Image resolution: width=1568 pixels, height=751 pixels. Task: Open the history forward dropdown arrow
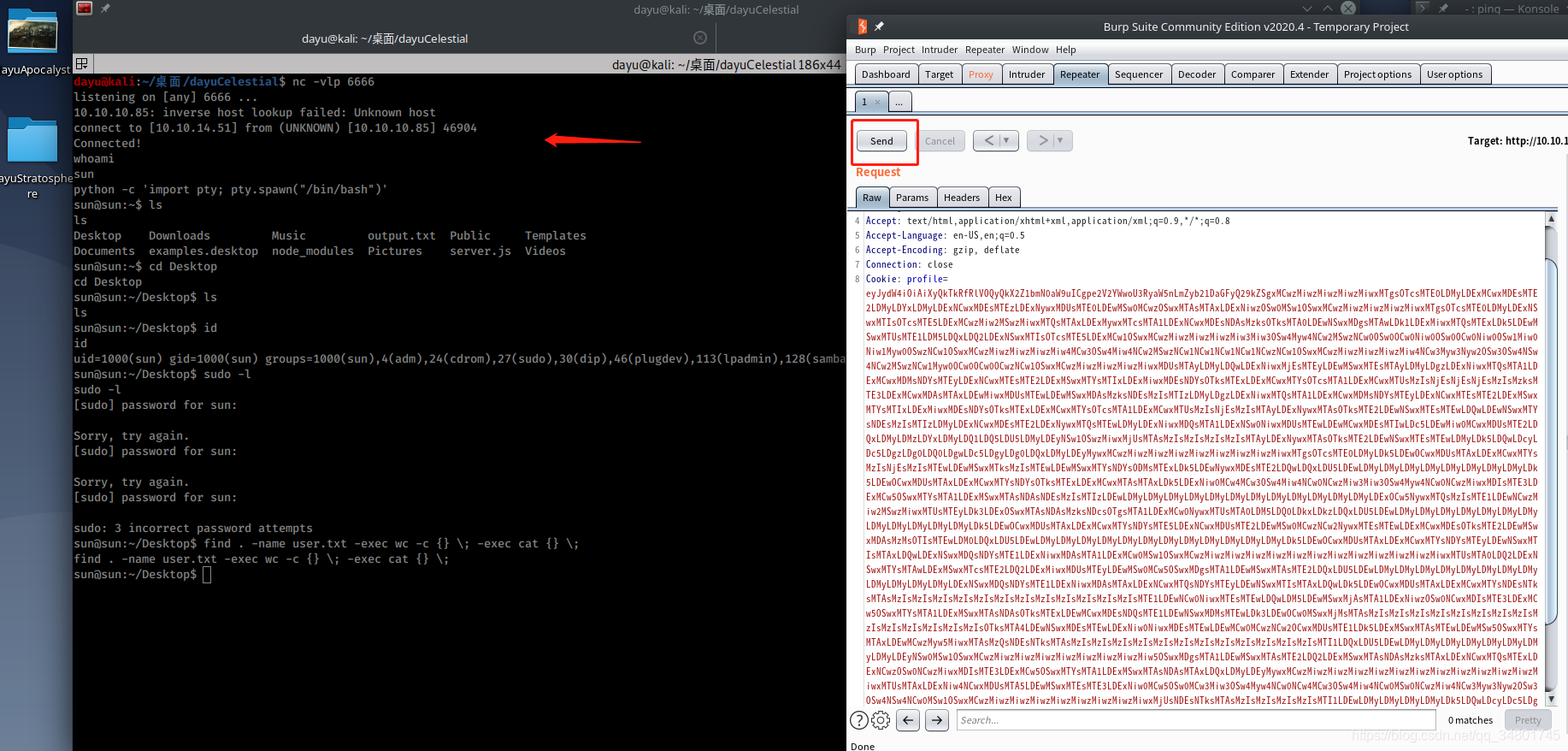click(1061, 140)
